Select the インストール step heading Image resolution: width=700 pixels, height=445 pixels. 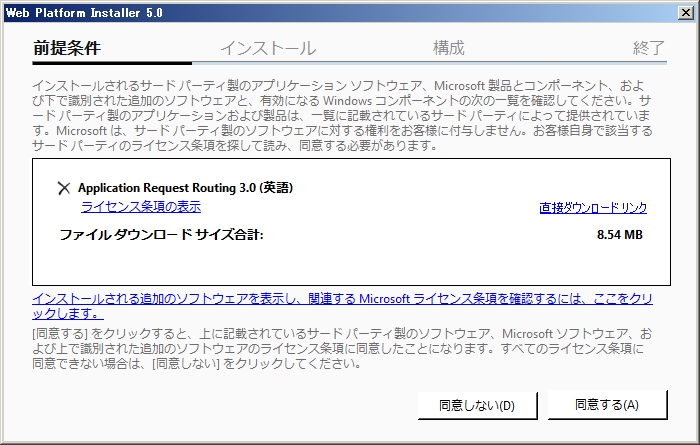(268, 48)
